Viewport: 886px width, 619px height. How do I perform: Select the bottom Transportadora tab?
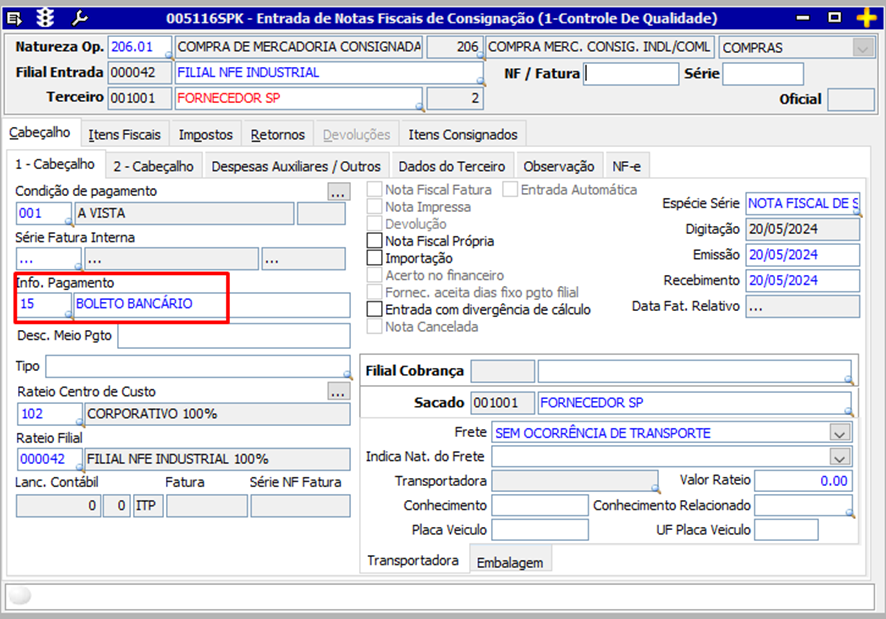coord(413,560)
